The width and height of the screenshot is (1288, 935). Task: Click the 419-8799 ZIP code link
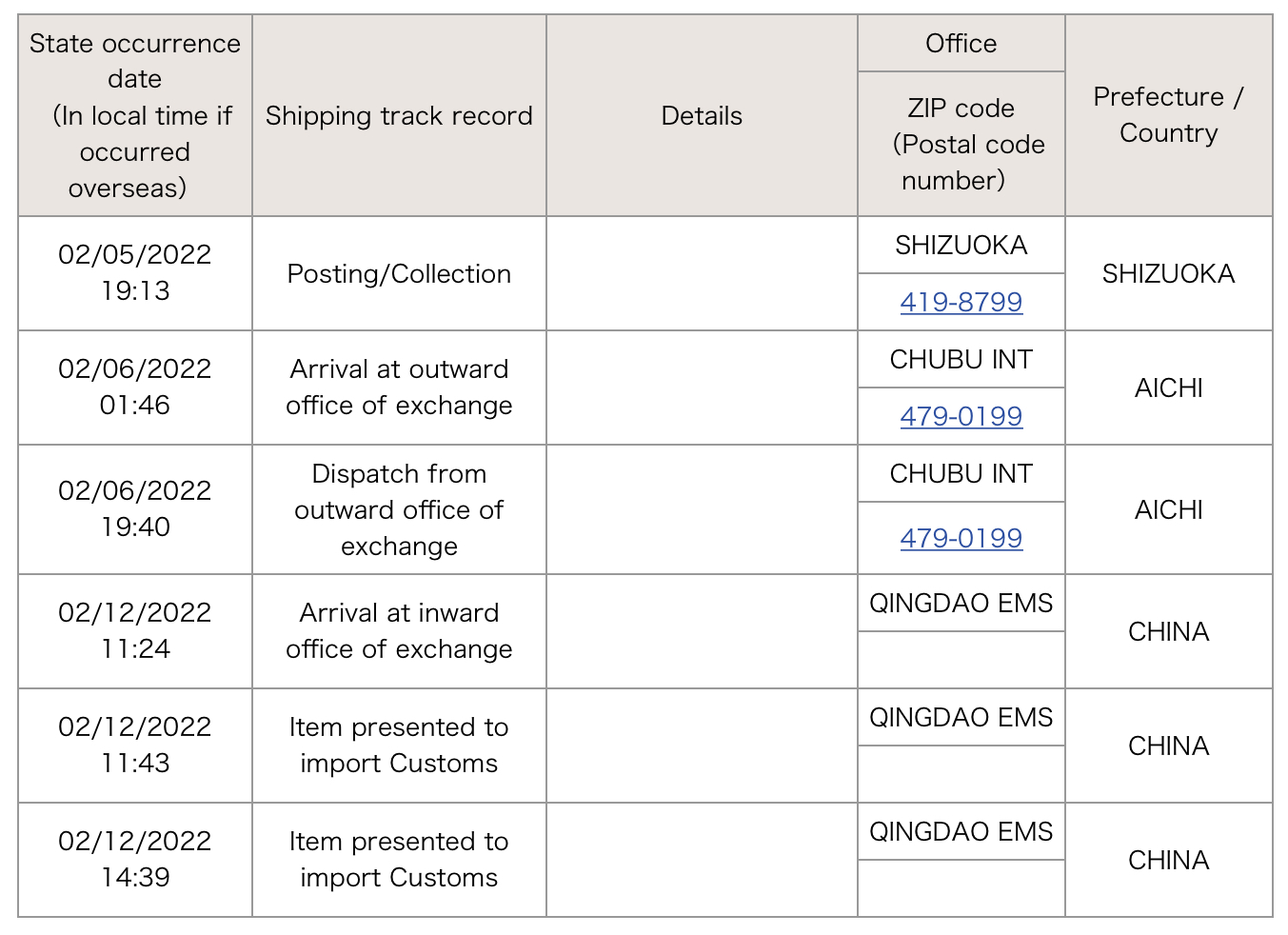coord(961,302)
